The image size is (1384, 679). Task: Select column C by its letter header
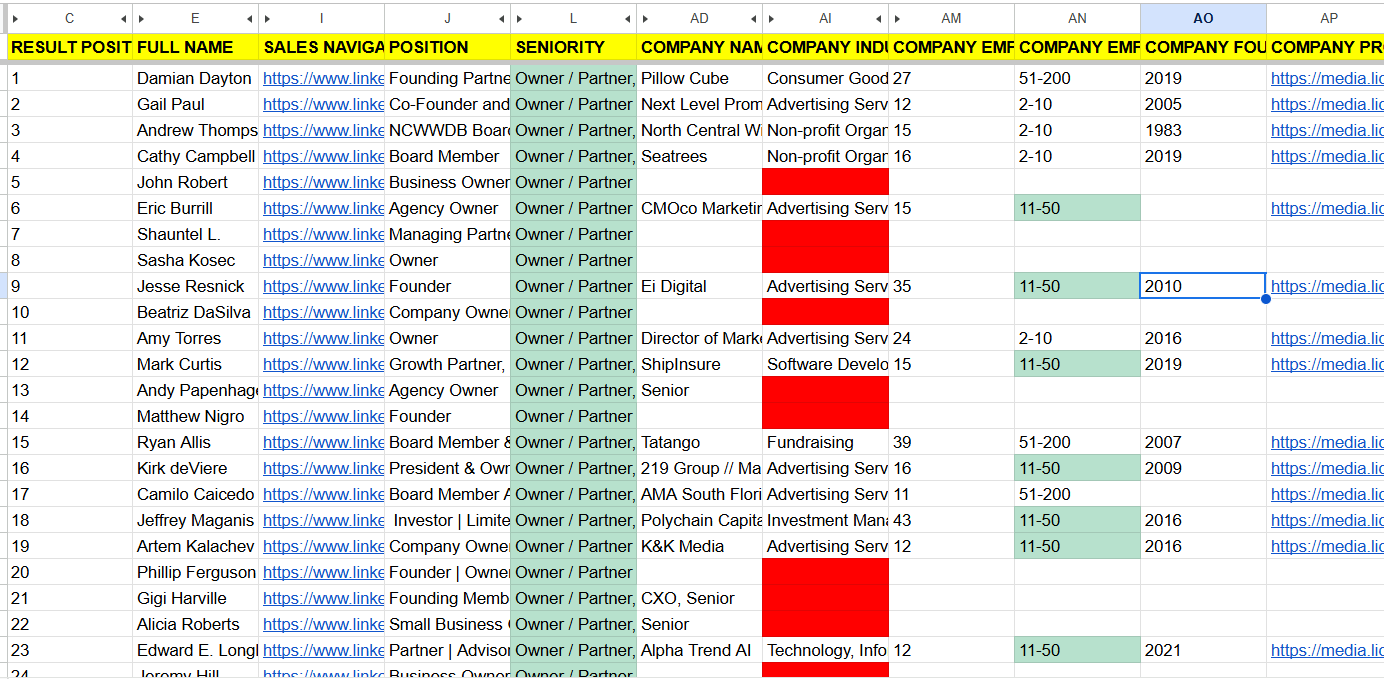tap(69, 19)
